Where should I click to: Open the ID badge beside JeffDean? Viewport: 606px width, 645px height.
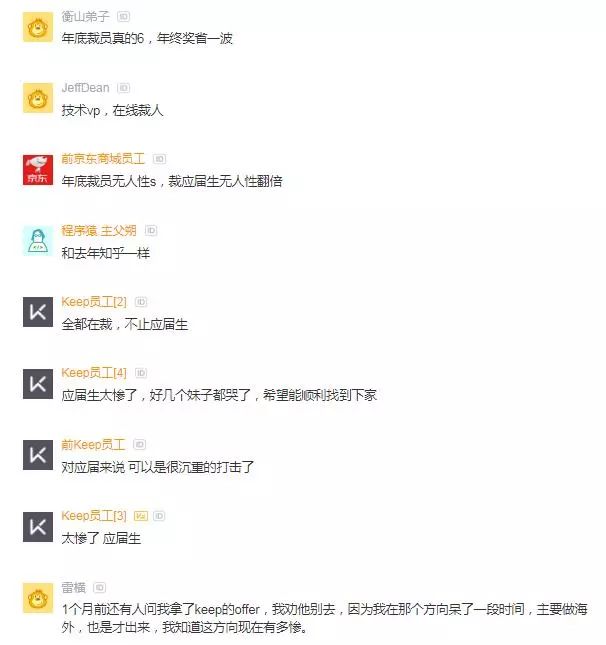click(123, 88)
